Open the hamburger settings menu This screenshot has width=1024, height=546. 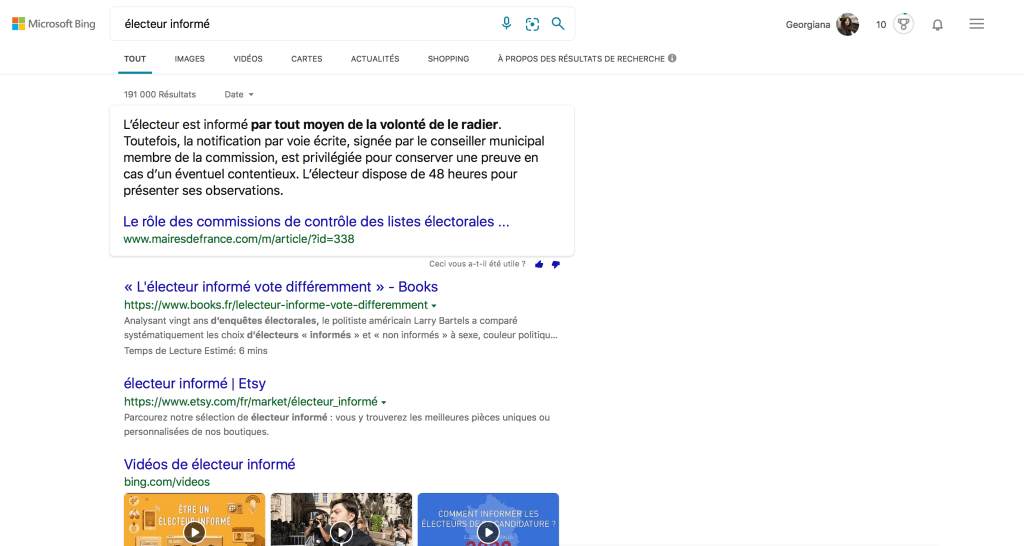977,24
